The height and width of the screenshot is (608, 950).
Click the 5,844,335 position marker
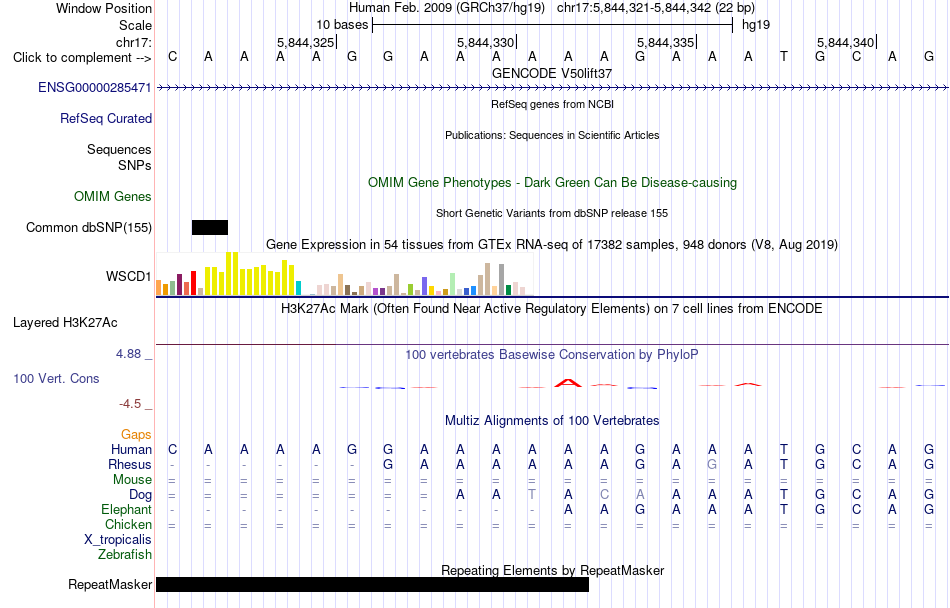pos(666,42)
